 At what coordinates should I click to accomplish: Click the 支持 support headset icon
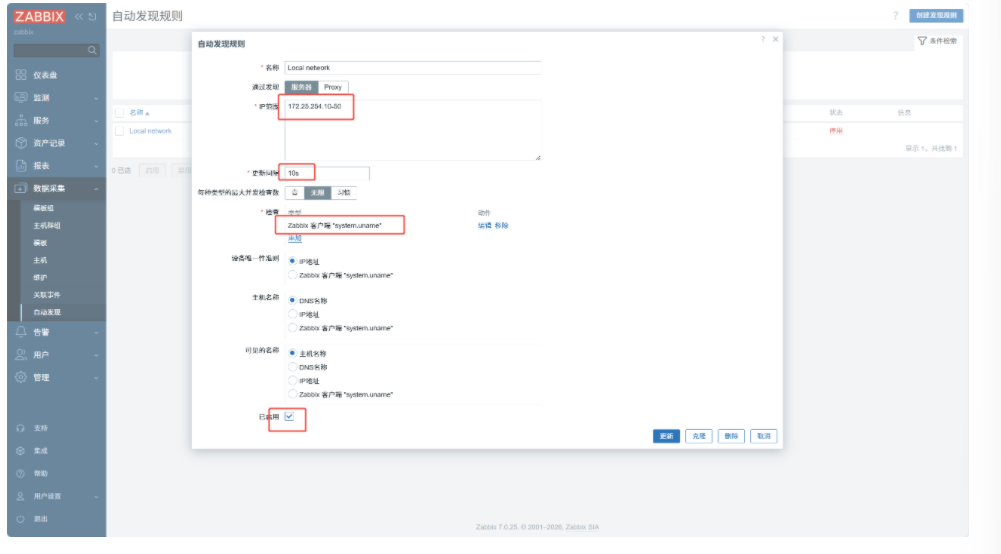click(20, 428)
